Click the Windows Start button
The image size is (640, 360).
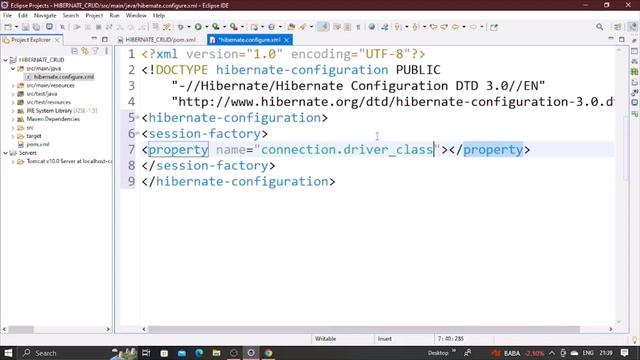click(x=8, y=353)
